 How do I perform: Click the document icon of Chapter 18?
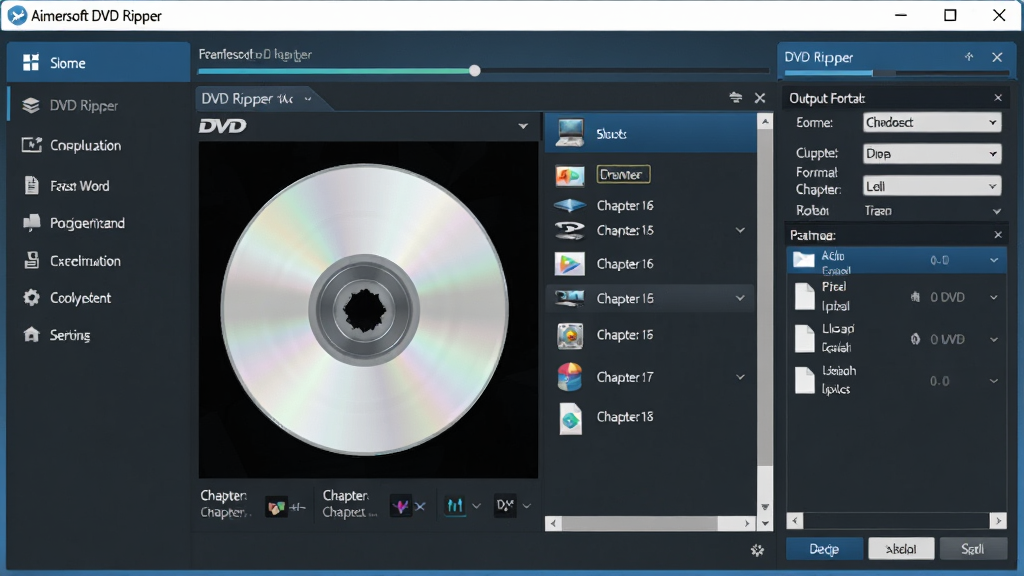coord(570,419)
